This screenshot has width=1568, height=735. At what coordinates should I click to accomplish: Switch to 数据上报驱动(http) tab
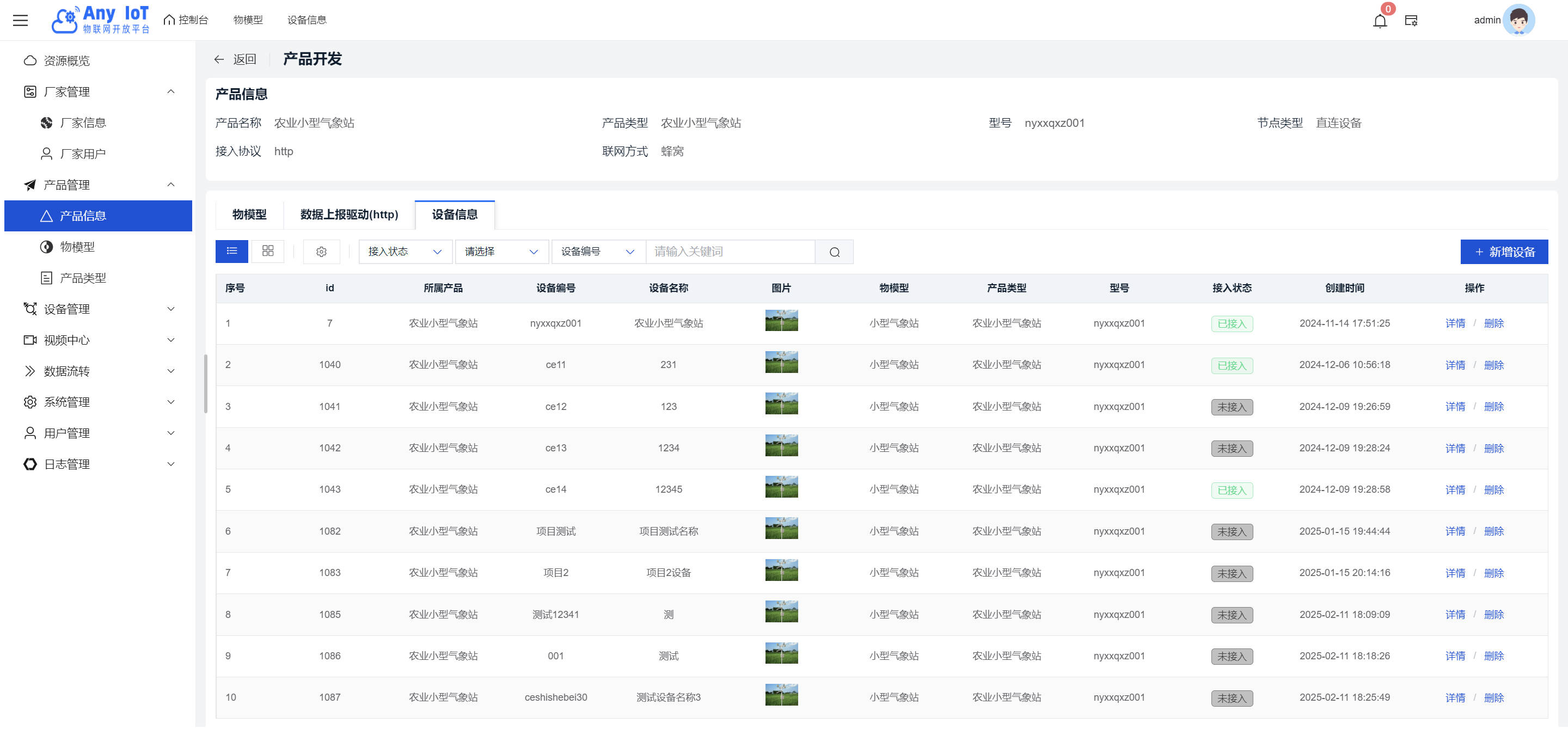click(x=349, y=215)
